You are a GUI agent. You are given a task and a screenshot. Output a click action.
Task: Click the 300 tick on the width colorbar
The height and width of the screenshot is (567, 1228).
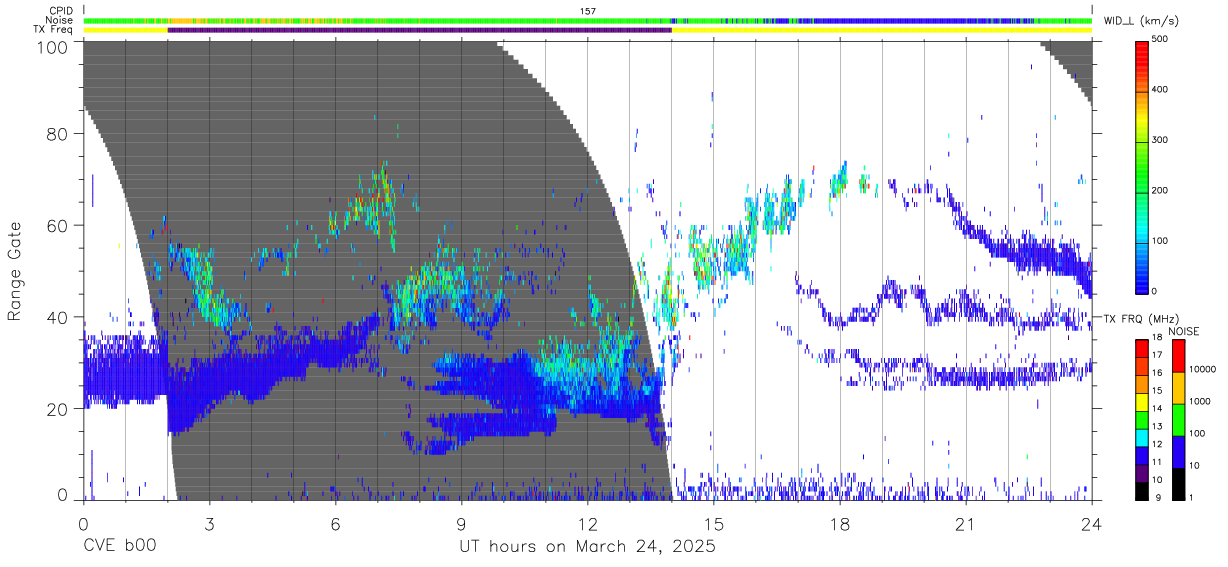tap(1159, 140)
